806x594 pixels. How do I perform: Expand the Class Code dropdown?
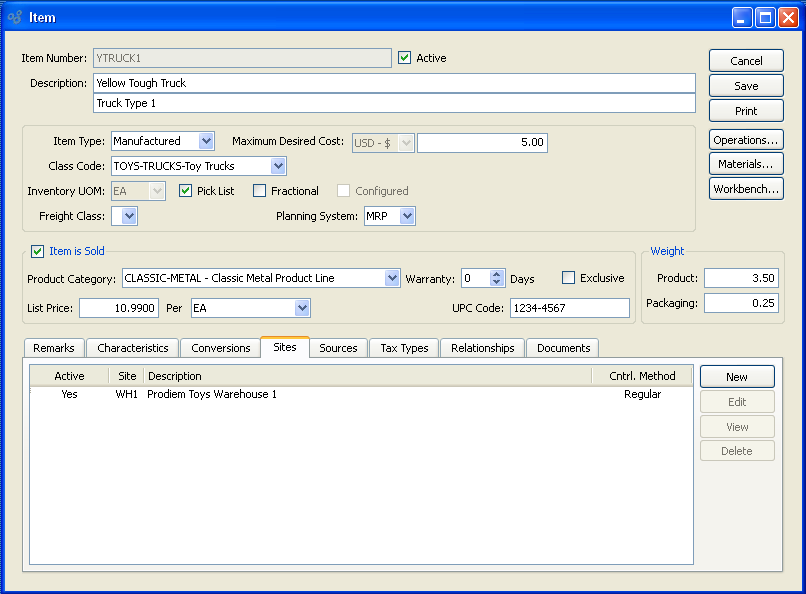coord(278,166)
